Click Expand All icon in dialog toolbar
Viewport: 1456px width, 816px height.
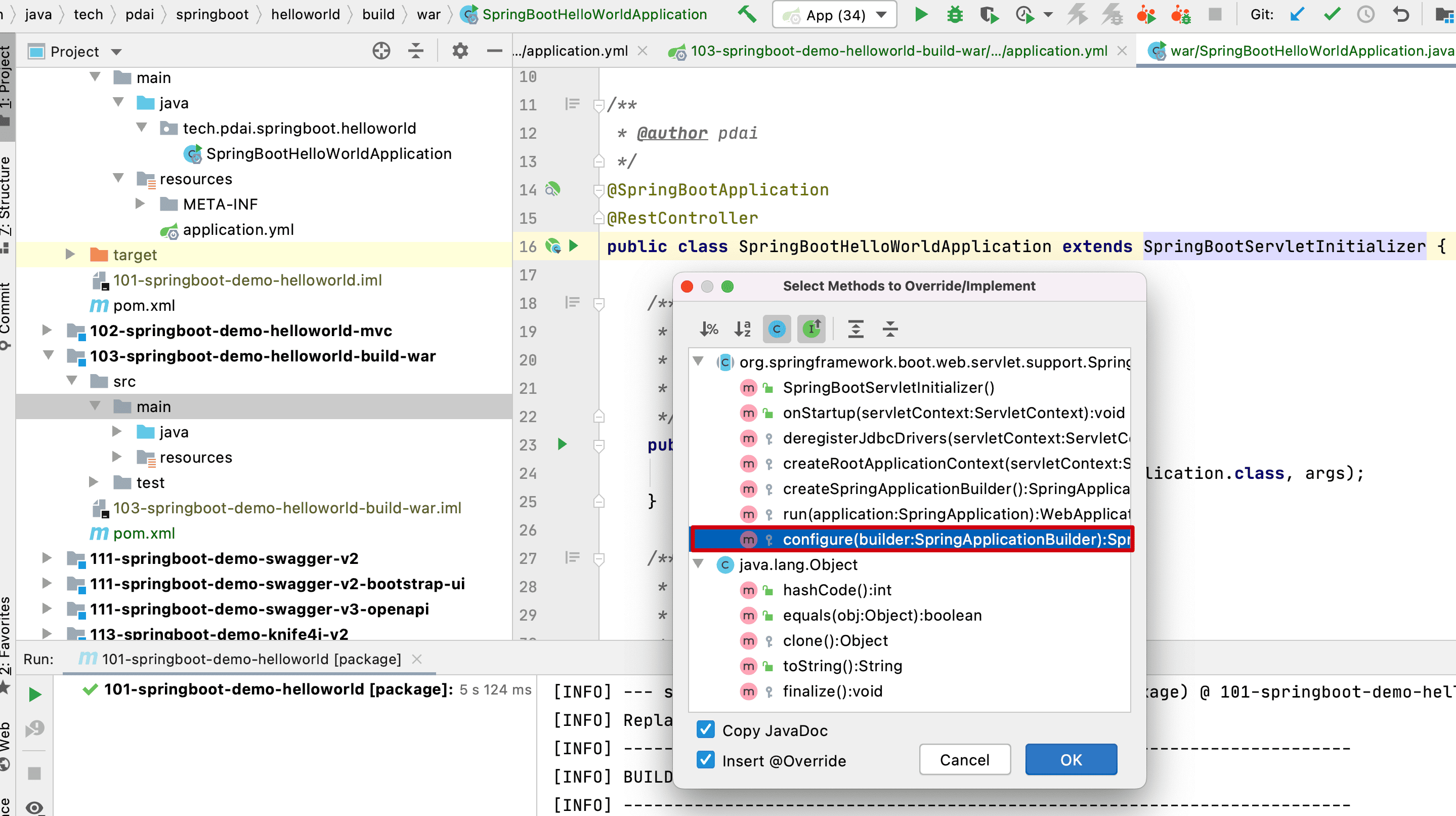point(855,329)
